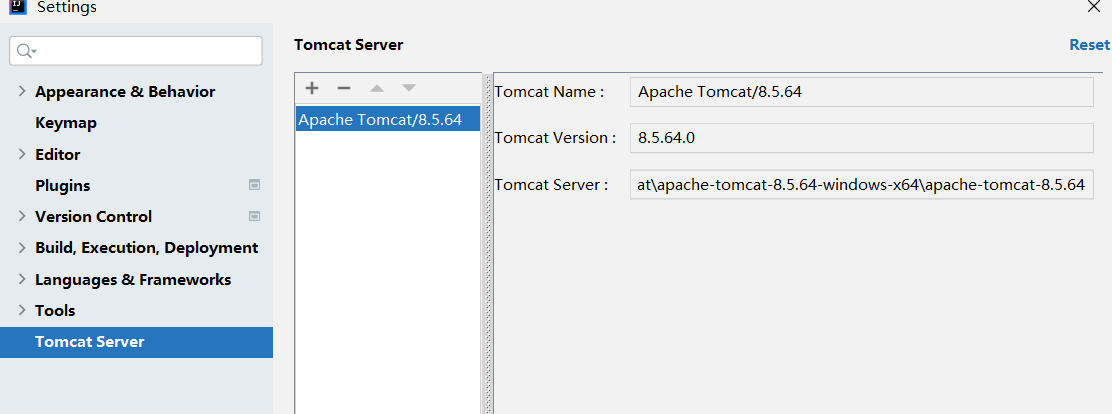1112x414 pixels.
Task: Expand the Editor section
Action: pos(21,154)
